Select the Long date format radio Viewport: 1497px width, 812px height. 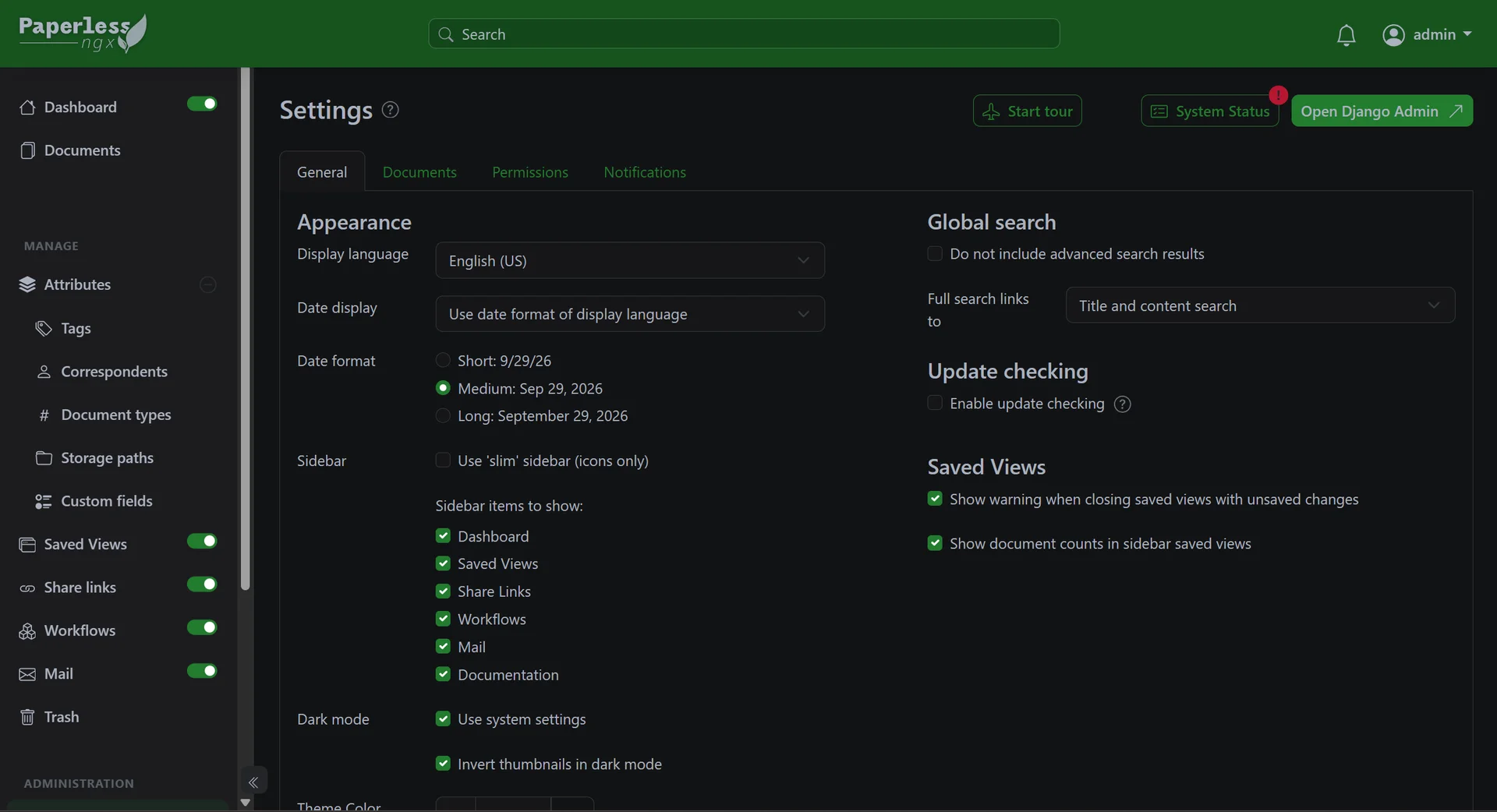(x=443, y=415)
